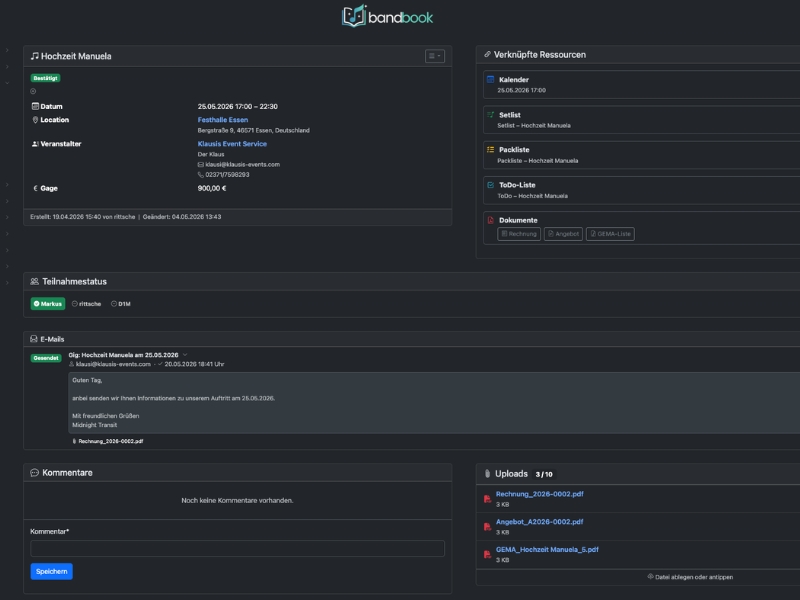This screenshot has height=600, width=800.
Task: Open the GEMA-Liste document button
Action: click(610, 234)
